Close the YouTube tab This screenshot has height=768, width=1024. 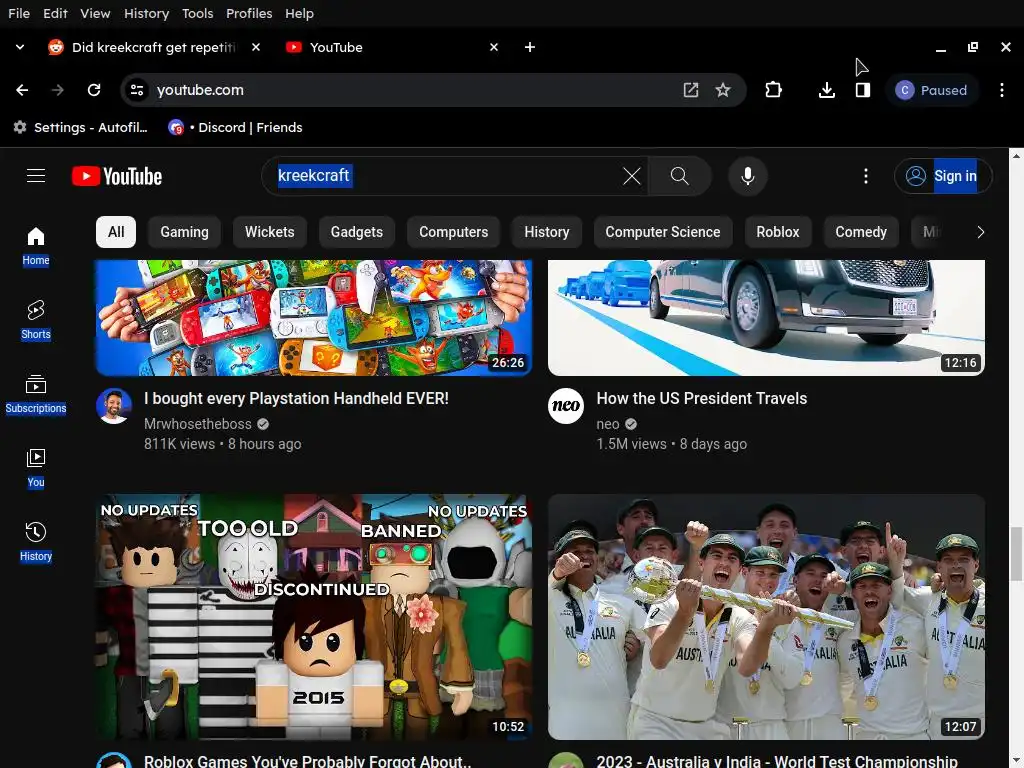[494, 47]
